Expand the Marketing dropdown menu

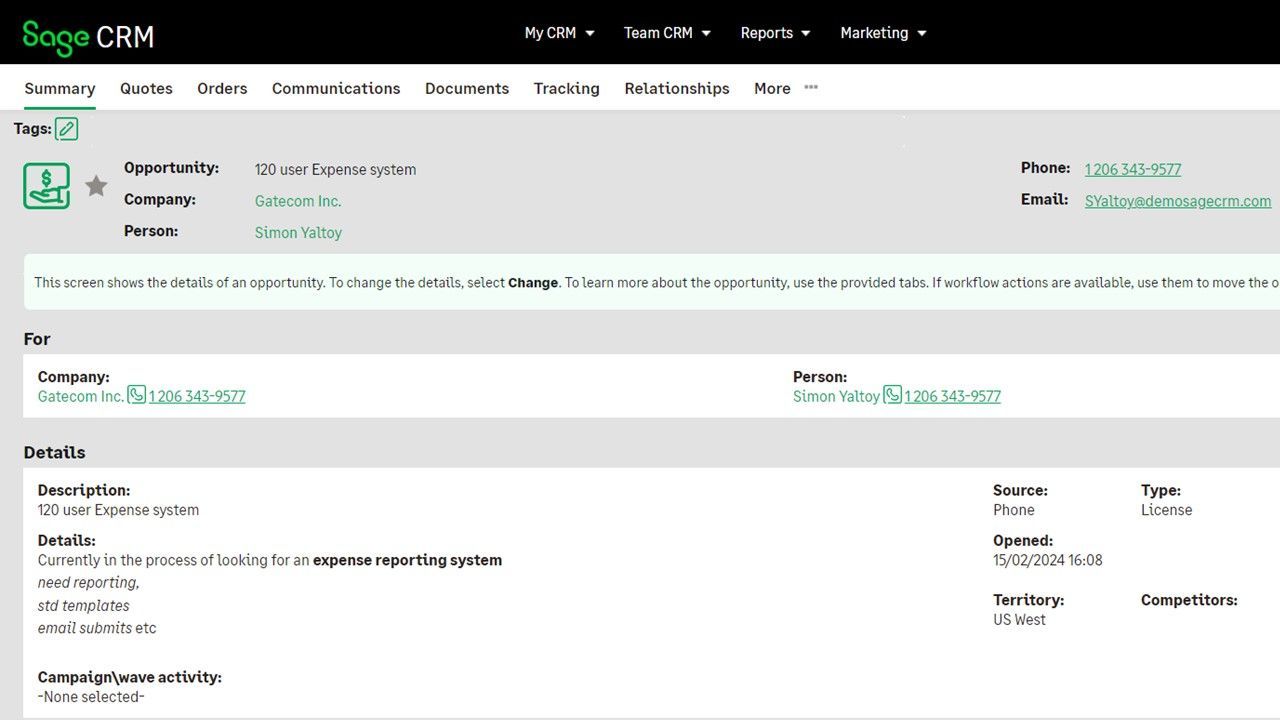(x=883, y=33)
